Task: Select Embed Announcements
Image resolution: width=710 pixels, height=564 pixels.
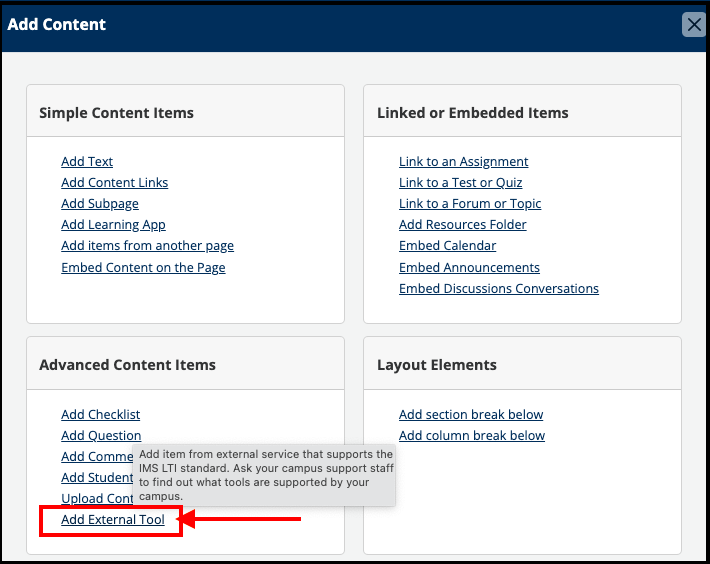Action: pyautogui.click(x=469, y=268)
